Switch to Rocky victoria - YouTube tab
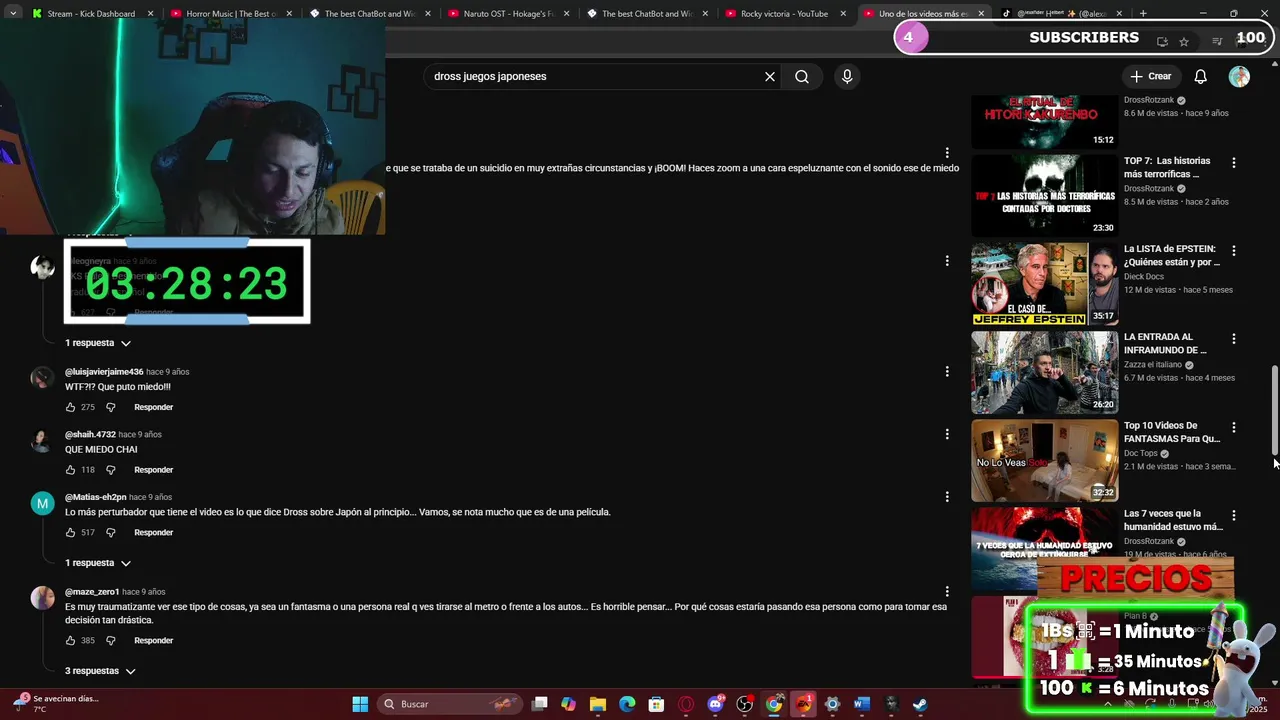 786,14
